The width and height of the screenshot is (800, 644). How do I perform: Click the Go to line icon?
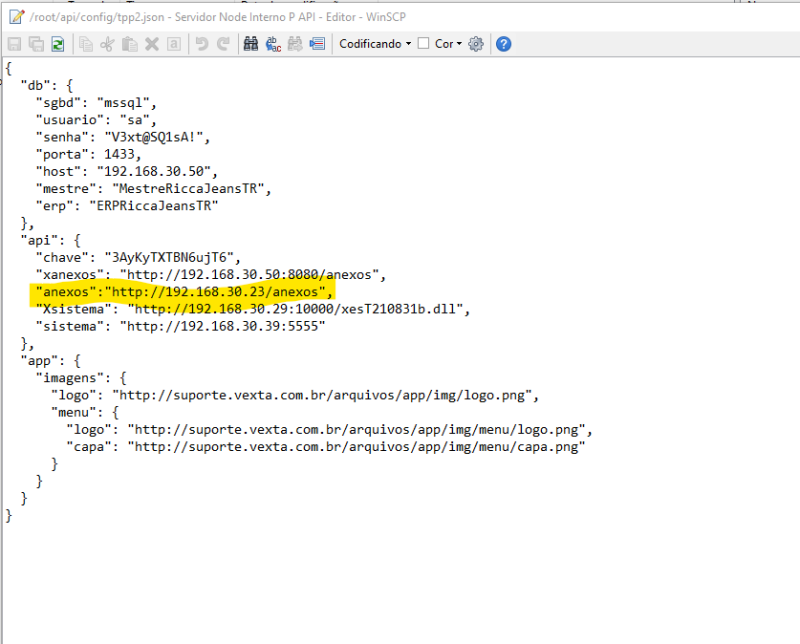pos(317,44)
